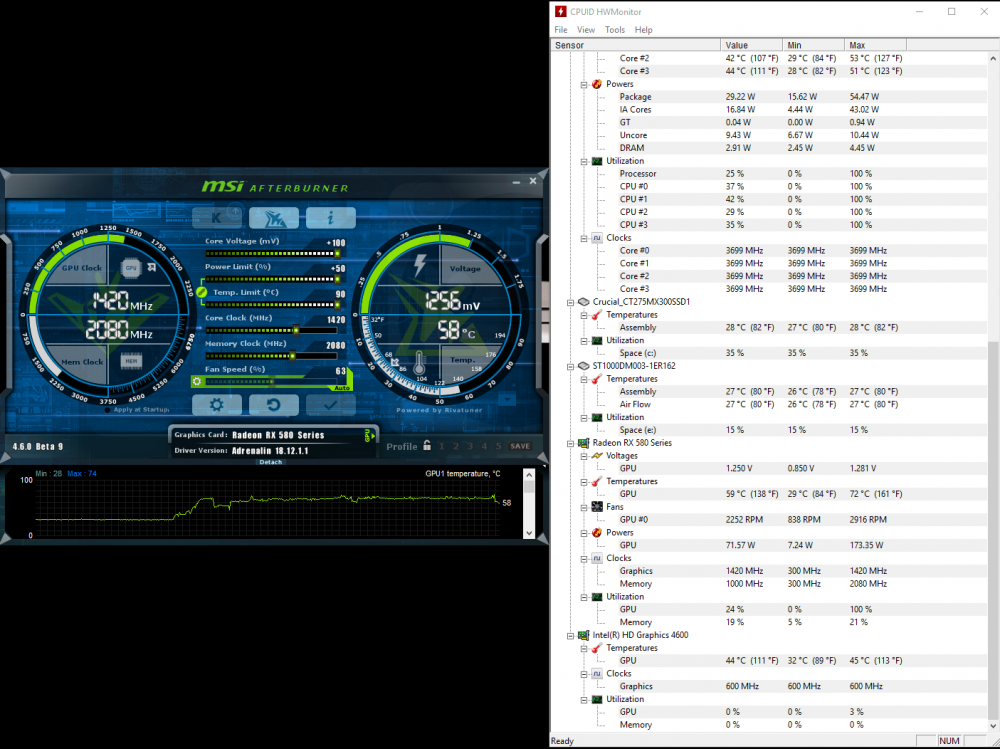Toggle the profile lock icon
This screenshot has width=1000, height=749.
click(427, 445)
